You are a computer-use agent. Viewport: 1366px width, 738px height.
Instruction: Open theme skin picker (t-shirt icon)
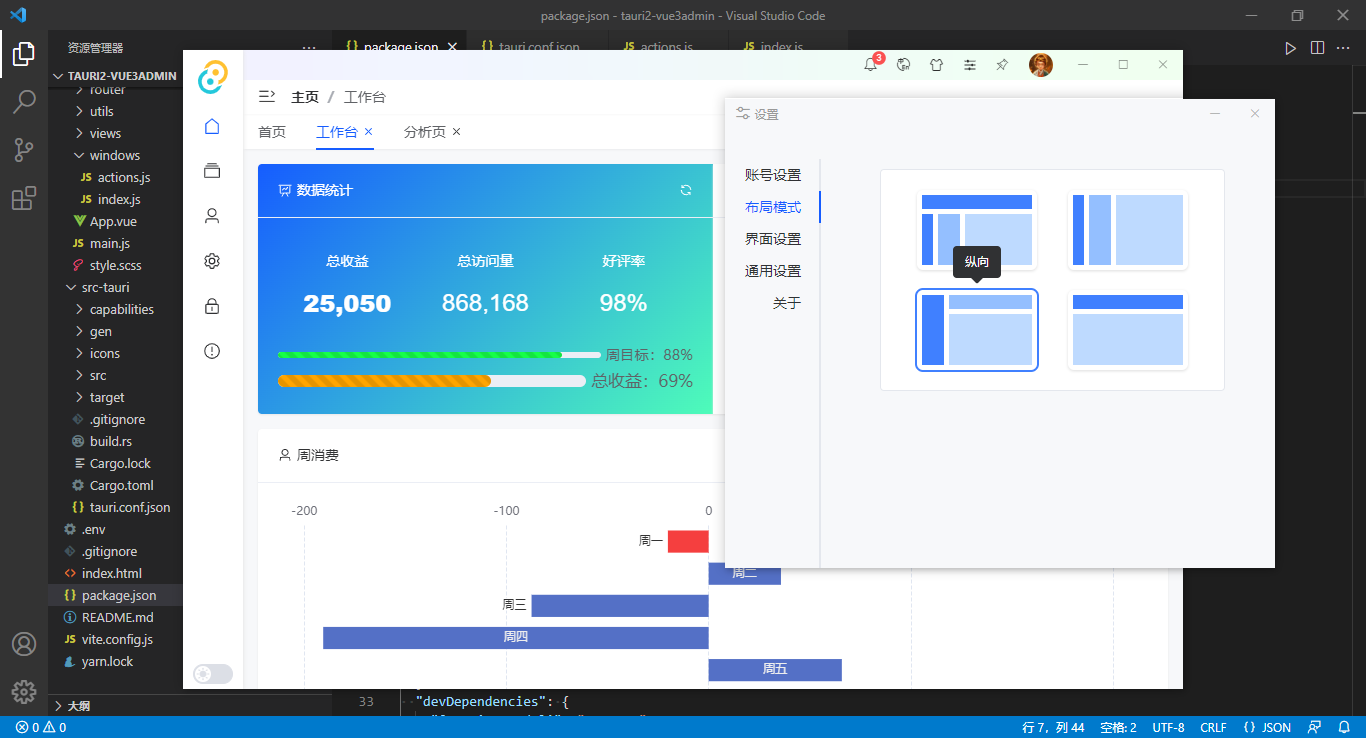pos(936,64)
